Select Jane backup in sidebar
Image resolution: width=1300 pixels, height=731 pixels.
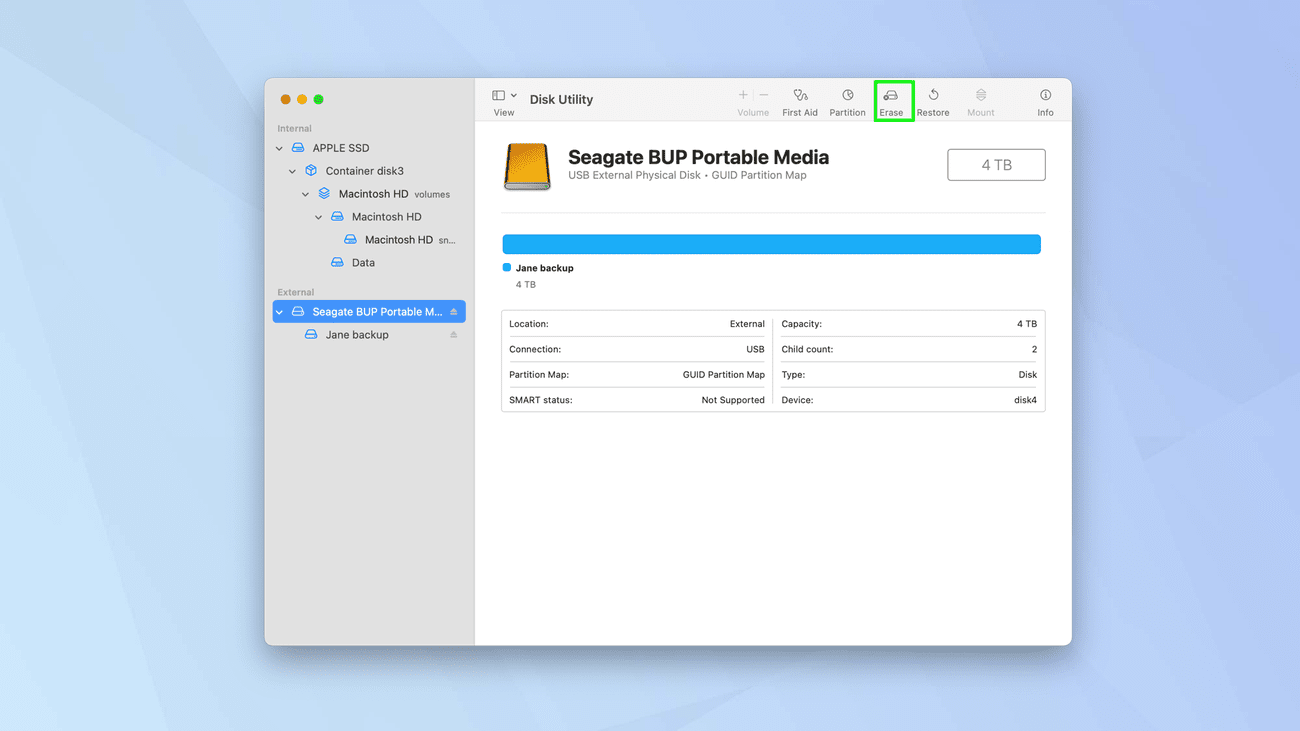tap(357, 335)
